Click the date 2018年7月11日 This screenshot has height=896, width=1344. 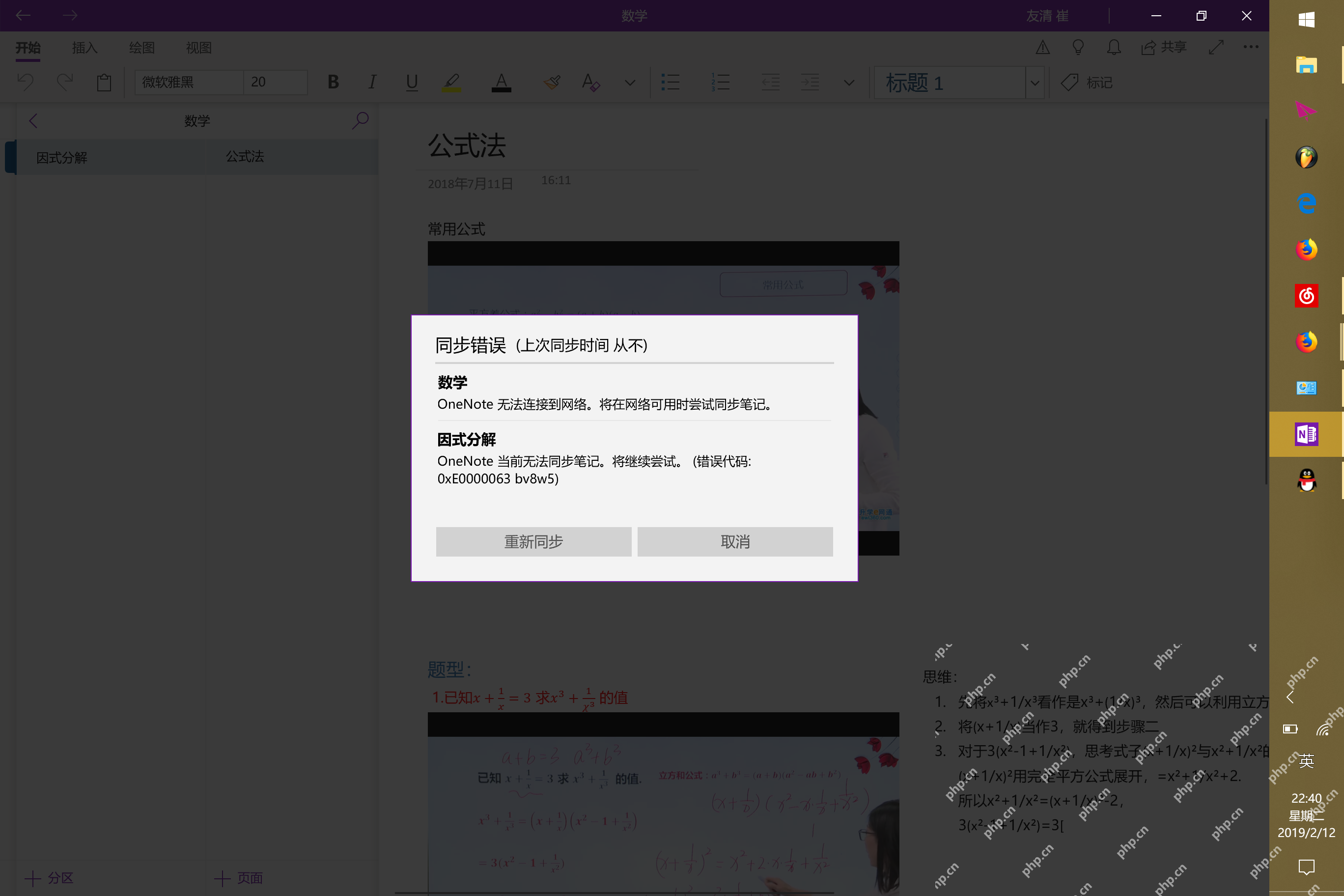(x=470, y=183)
